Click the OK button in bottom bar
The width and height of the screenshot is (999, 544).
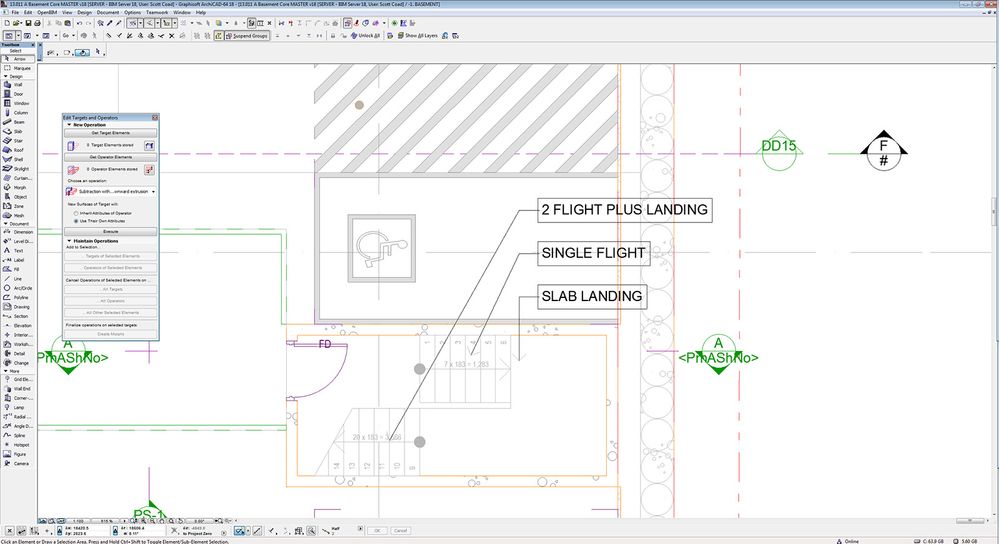click(377, 530)
